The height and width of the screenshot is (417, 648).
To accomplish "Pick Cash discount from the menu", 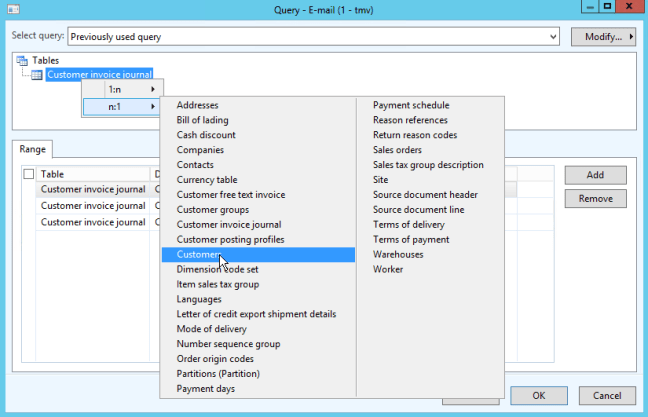I will [206, 135].
